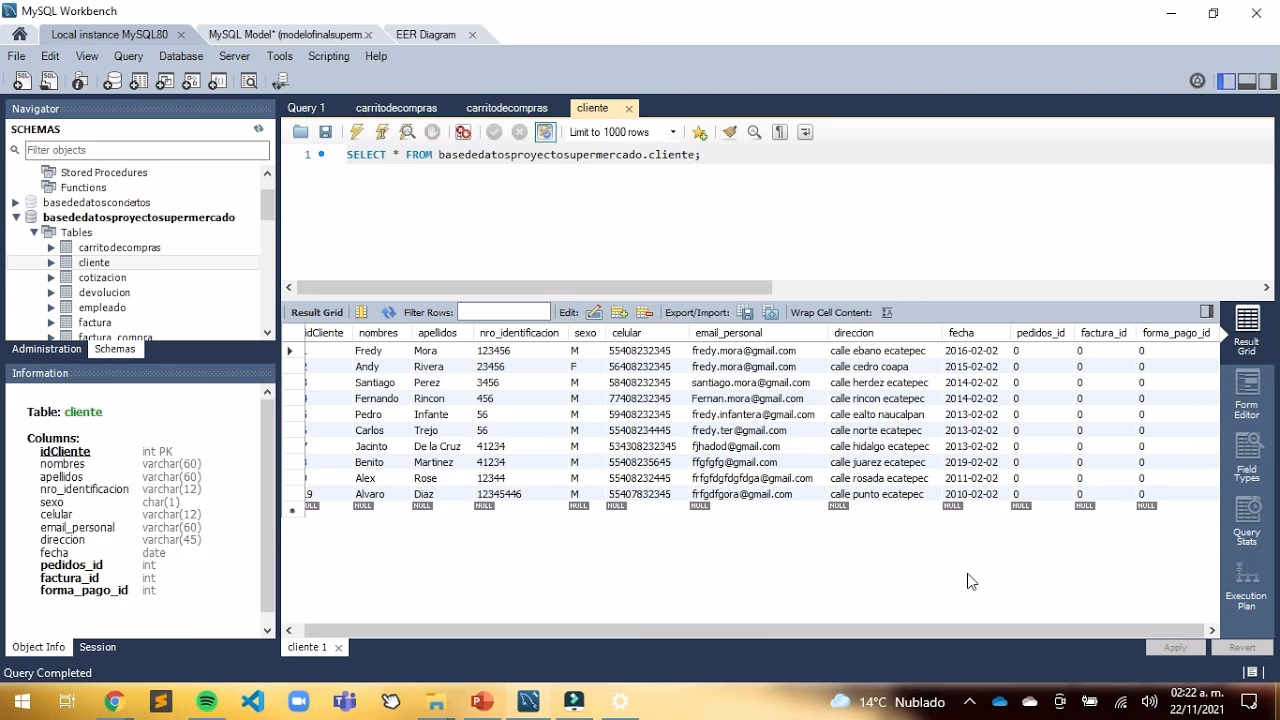This screenshot has width=1280, height=720.
Task: Delete selected rows from result grid
Action: [644, 312]
